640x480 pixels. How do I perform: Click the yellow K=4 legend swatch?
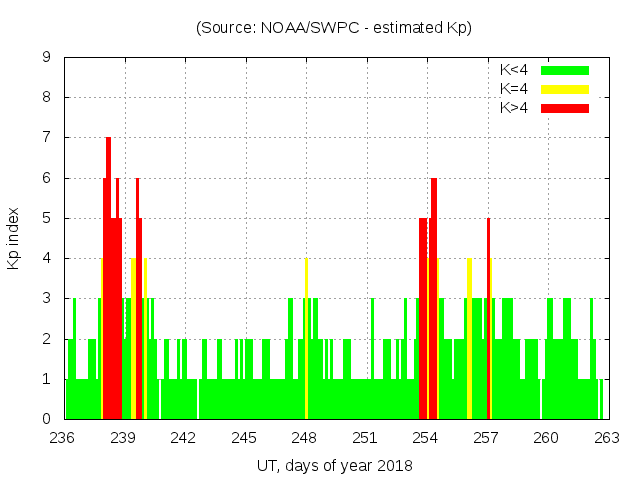pyautogui.click(x=565, y=89)
